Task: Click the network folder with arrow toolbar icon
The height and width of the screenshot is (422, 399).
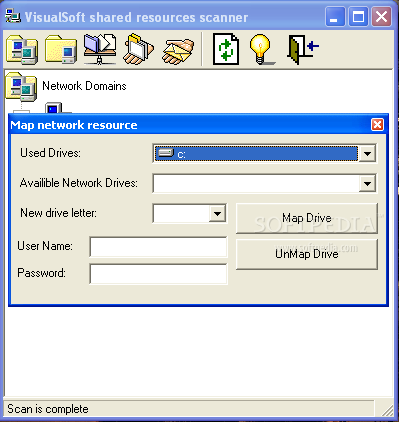Action: coord(100,49)
